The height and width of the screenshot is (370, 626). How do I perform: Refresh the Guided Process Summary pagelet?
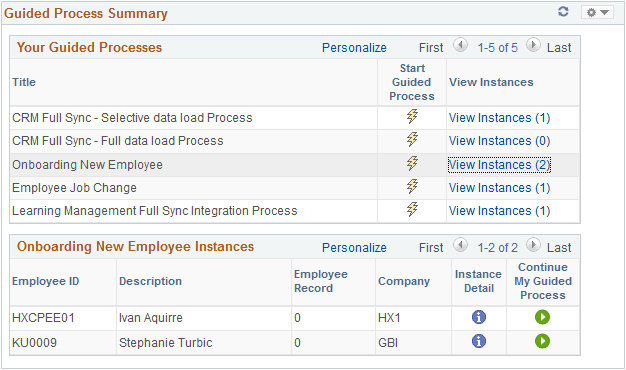tap(563, 12)
